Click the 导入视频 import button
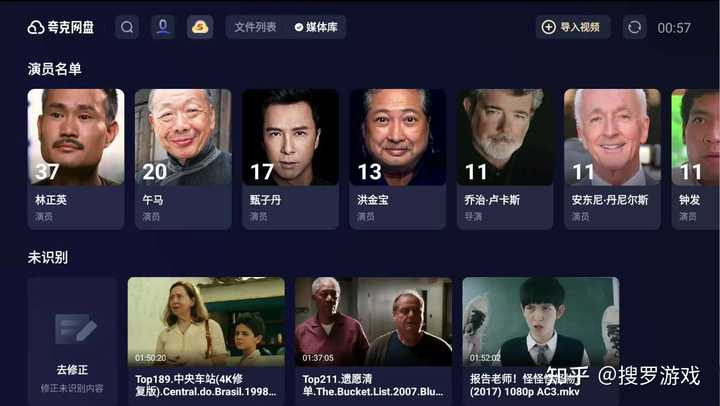 pyautogui.click(x=573, y=27)
